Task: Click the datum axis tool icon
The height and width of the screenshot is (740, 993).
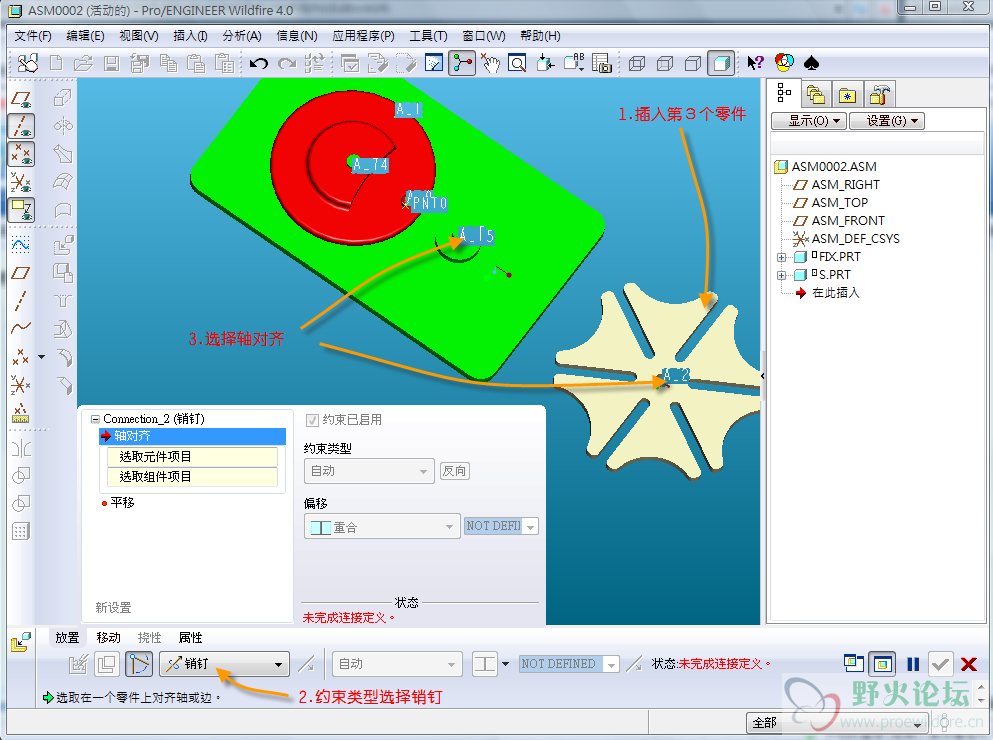Action: [x=21, y=300]
